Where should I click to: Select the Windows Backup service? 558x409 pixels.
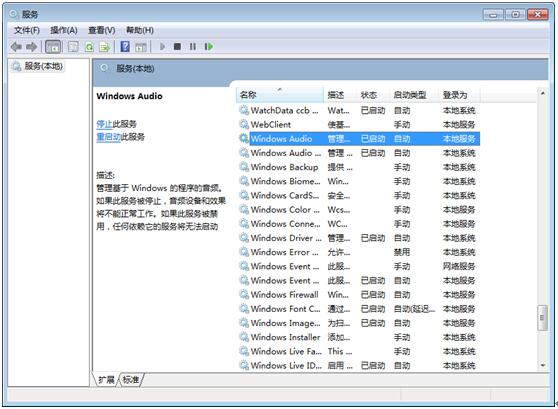tap(359, 167)
